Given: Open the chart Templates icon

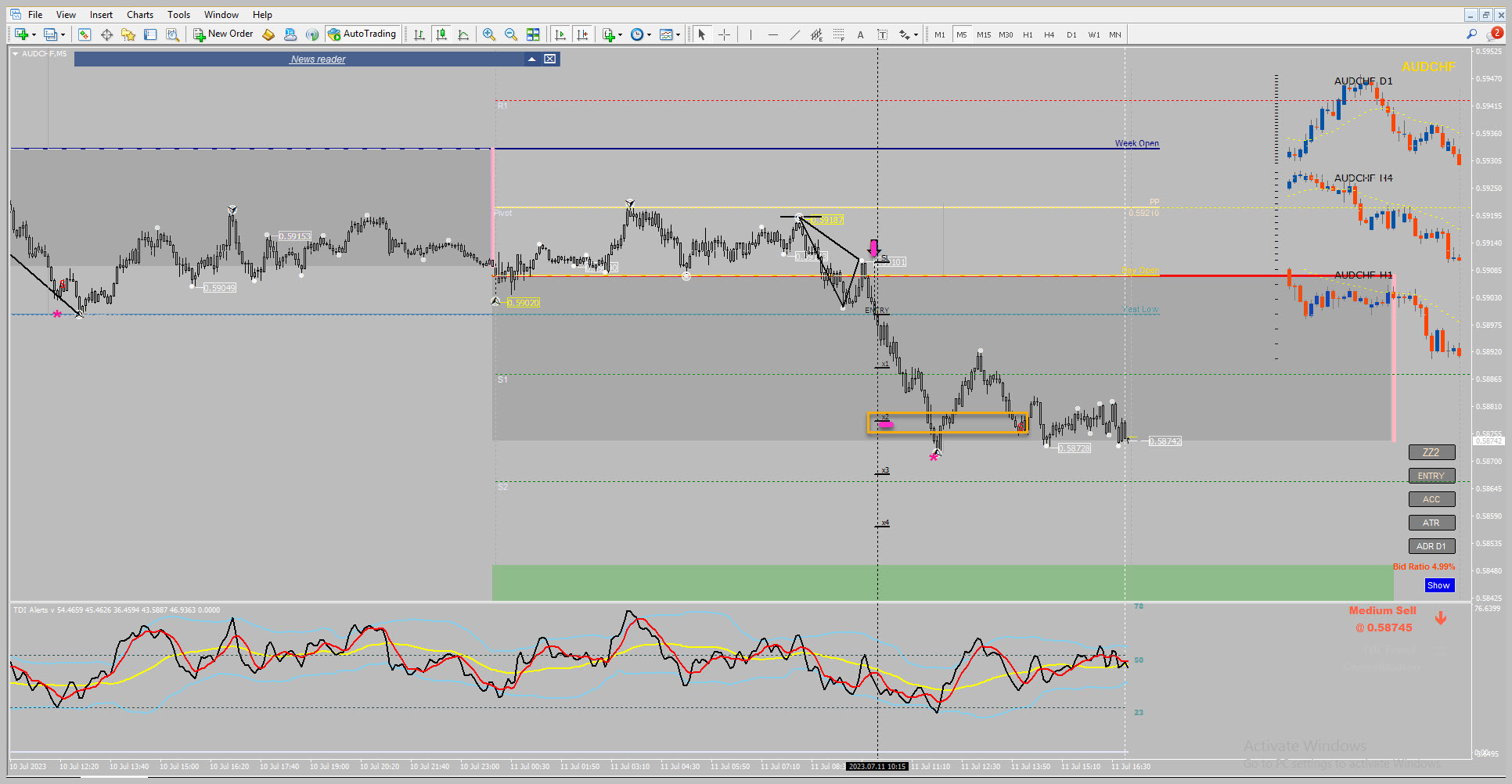Looking at the screenshot, I should coord(666,34).
